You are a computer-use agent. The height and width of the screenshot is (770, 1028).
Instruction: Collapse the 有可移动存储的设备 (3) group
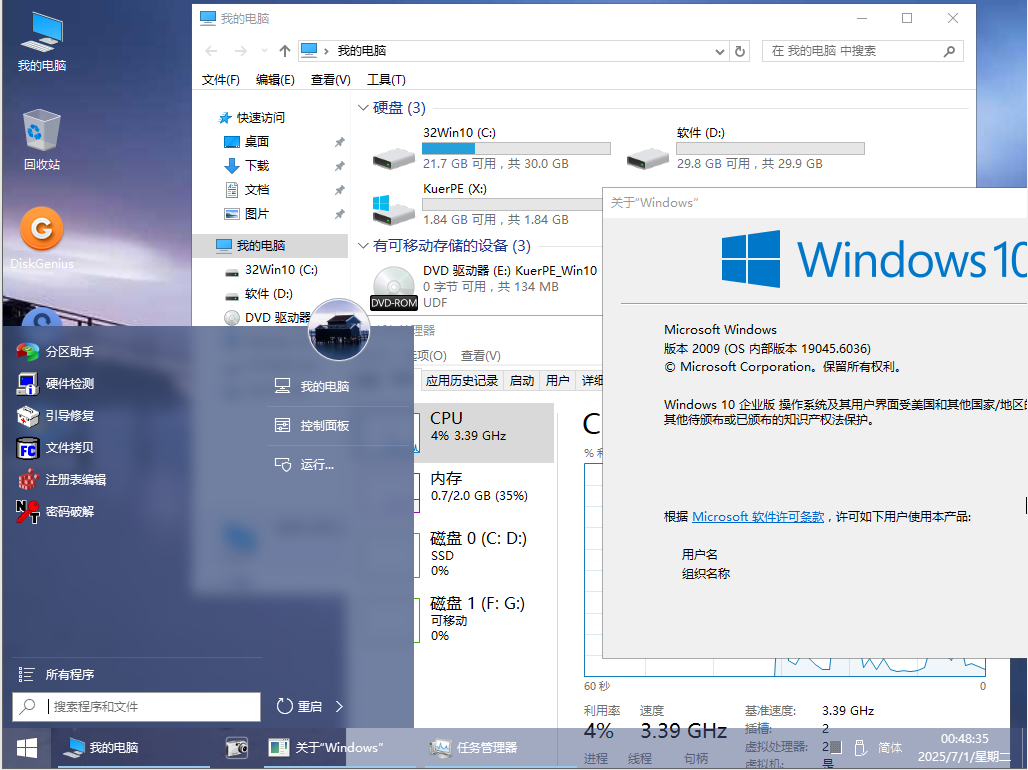coord(363,246)
